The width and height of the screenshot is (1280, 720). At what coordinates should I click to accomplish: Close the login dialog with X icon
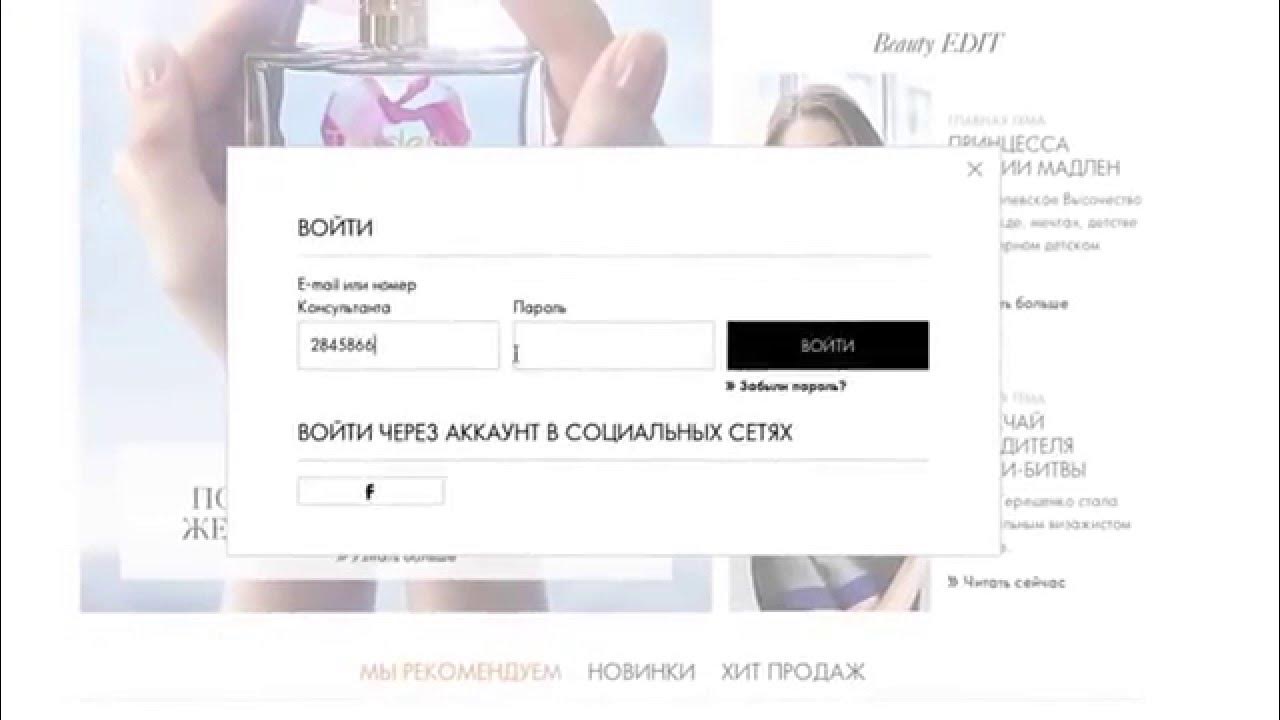(x=975, y=170)
